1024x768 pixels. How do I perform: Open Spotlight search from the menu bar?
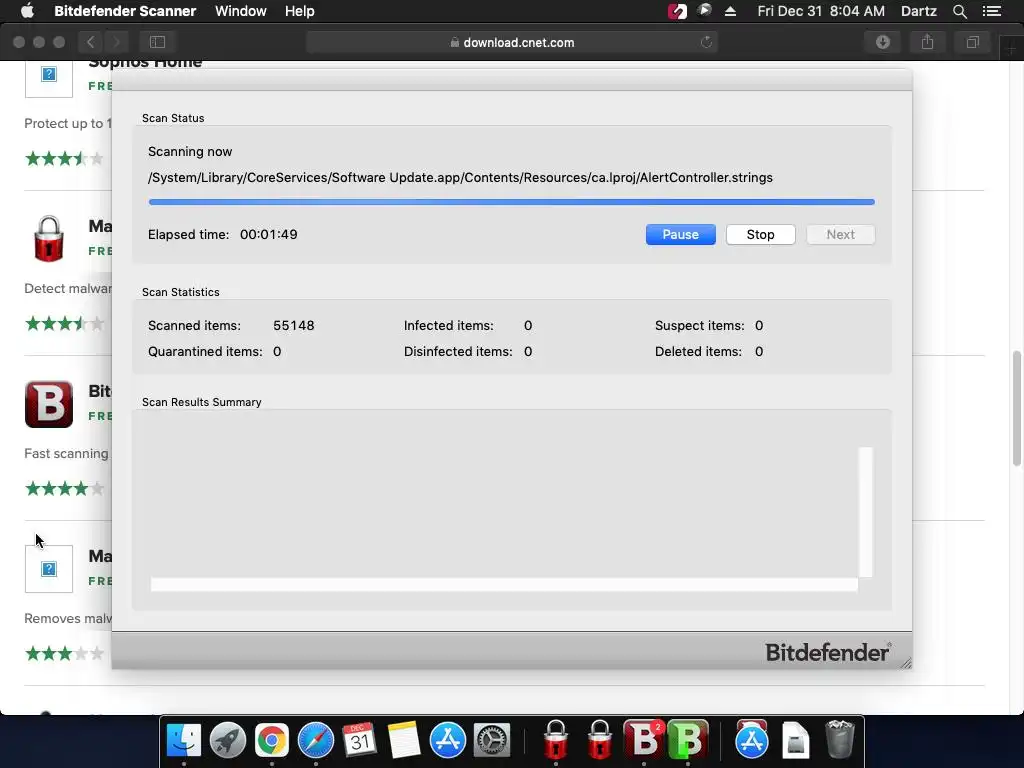pyautogui.click(x=959, y=11)
